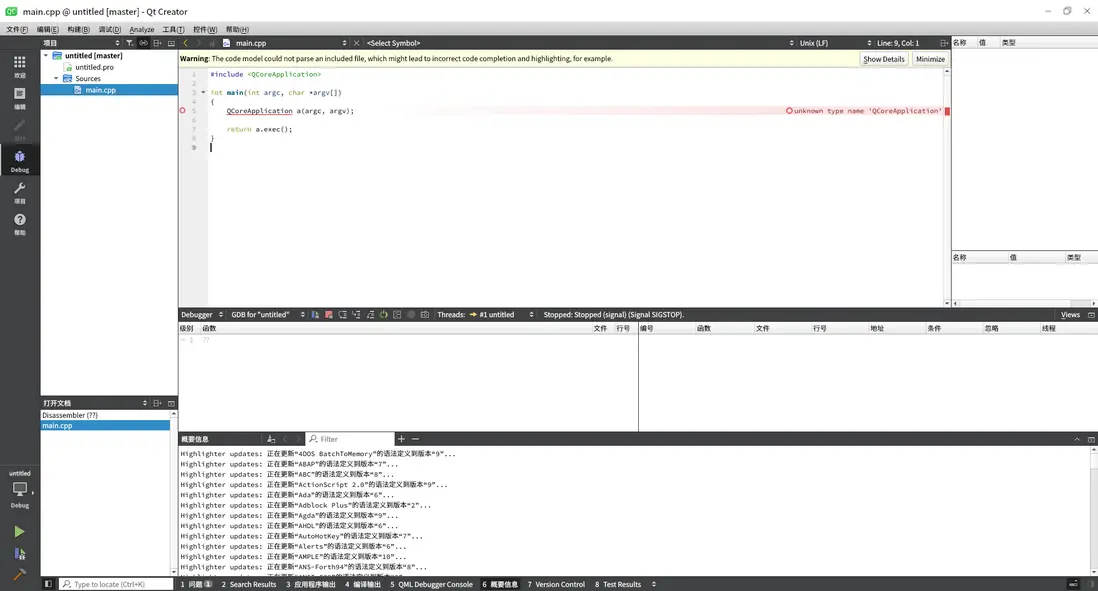Open the 调试(D) menu
This screenshot has width=1098, height=591.
[x=109, y=29]
